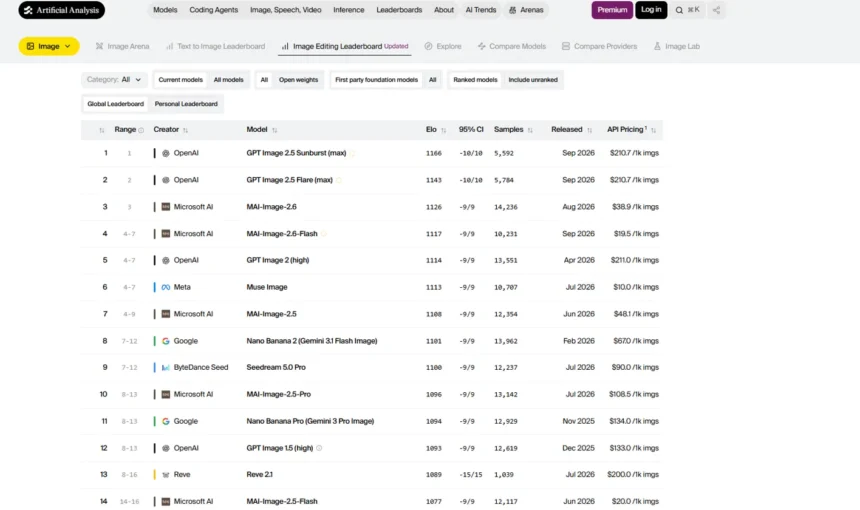Click sort arrows next to Elo
This screenshot has height=510, width=860.
(444, 130)
